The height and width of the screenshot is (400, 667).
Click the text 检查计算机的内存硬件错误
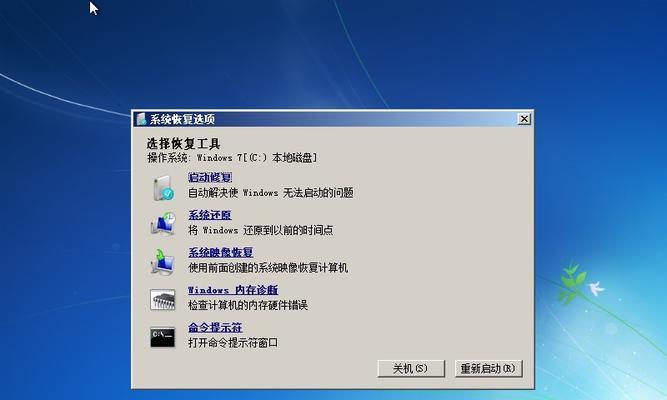click(248, 305)
